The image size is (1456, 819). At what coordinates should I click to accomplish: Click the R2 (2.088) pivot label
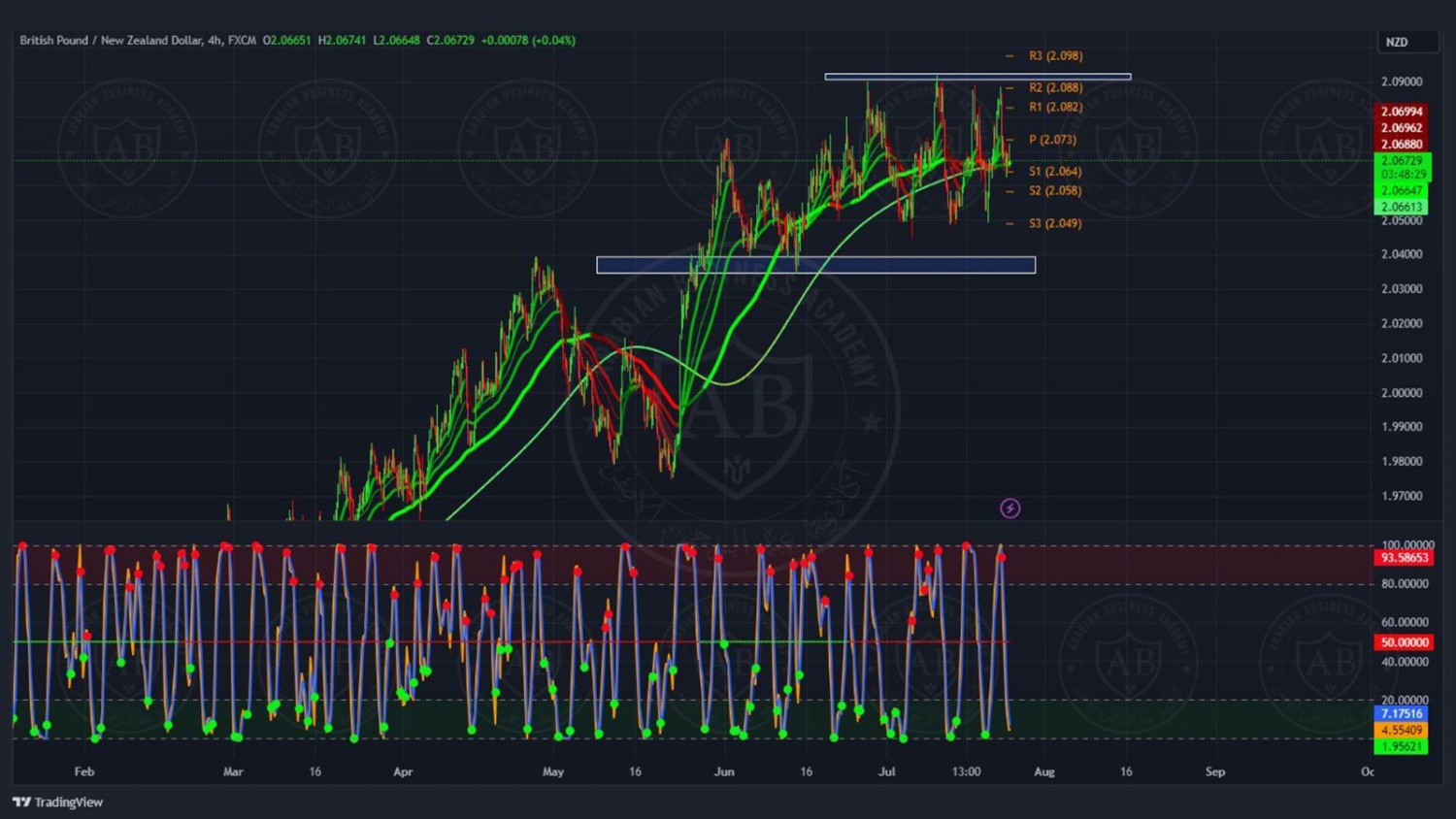coord(1055,88)
